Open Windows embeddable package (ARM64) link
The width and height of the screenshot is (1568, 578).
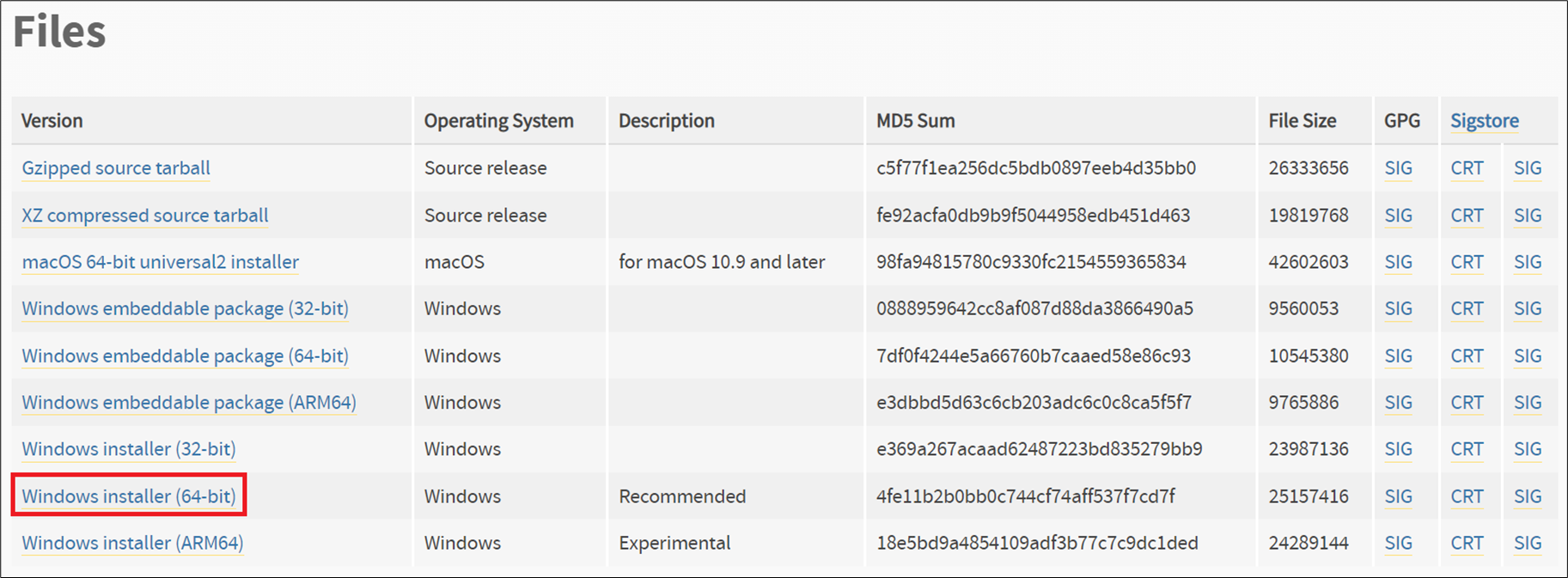[x=189, y=402]
